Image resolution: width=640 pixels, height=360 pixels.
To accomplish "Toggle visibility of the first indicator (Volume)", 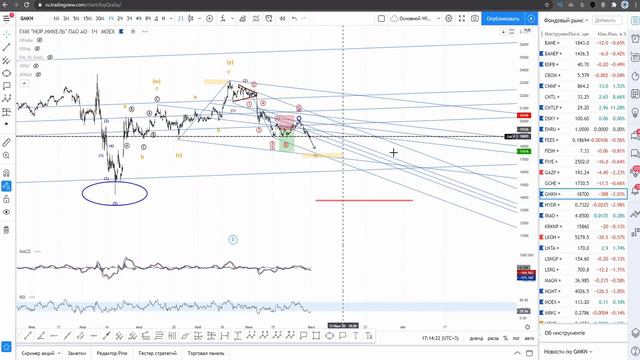I will click(x=40, y=40).
